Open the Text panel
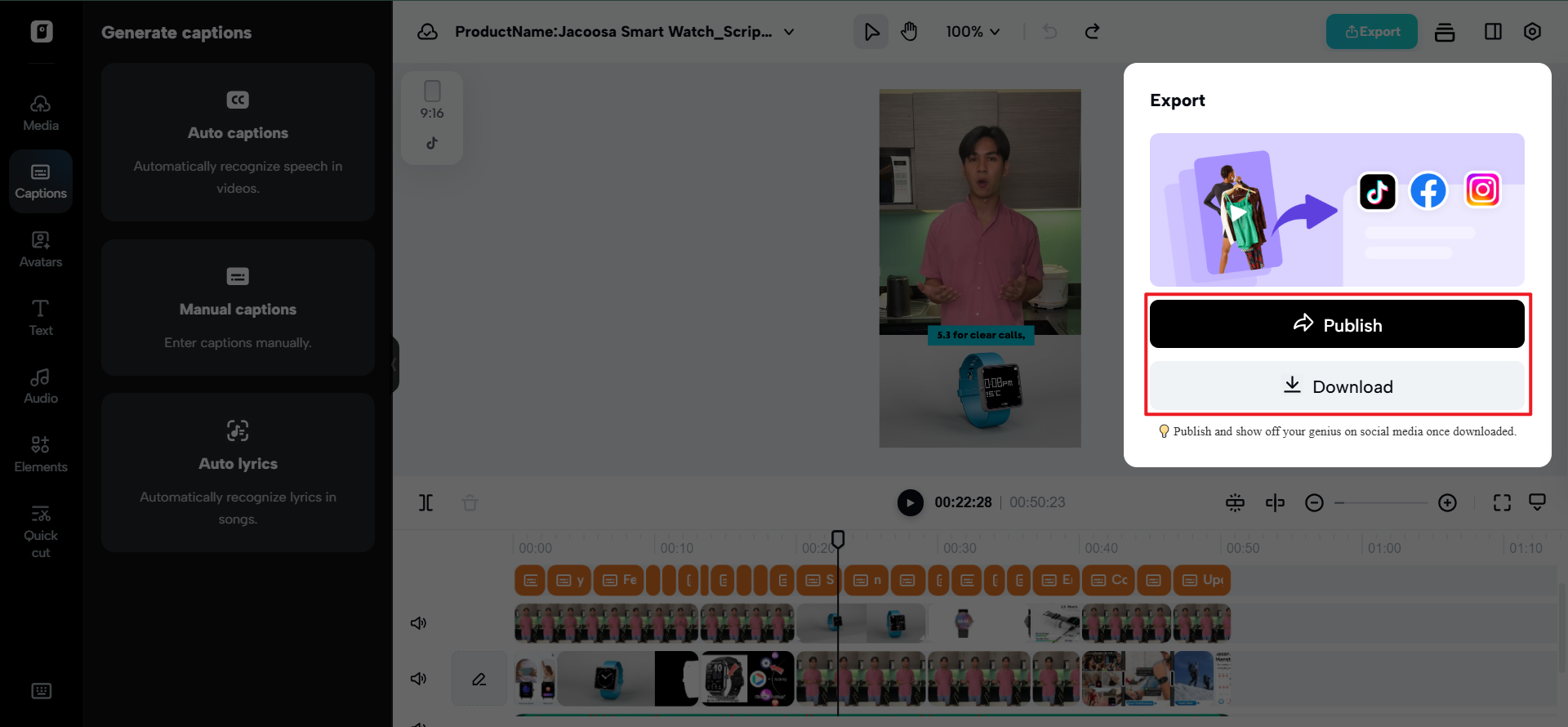The height and width of the screenshot is (727, 1568). 41,318
